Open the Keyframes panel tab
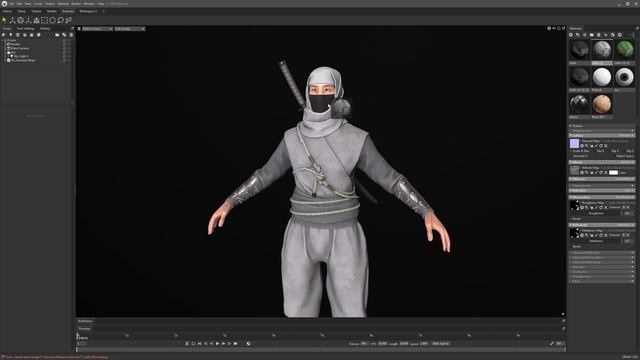Image resolution: width=640 pixels, height=360 pixels. [x=85, y=321]
